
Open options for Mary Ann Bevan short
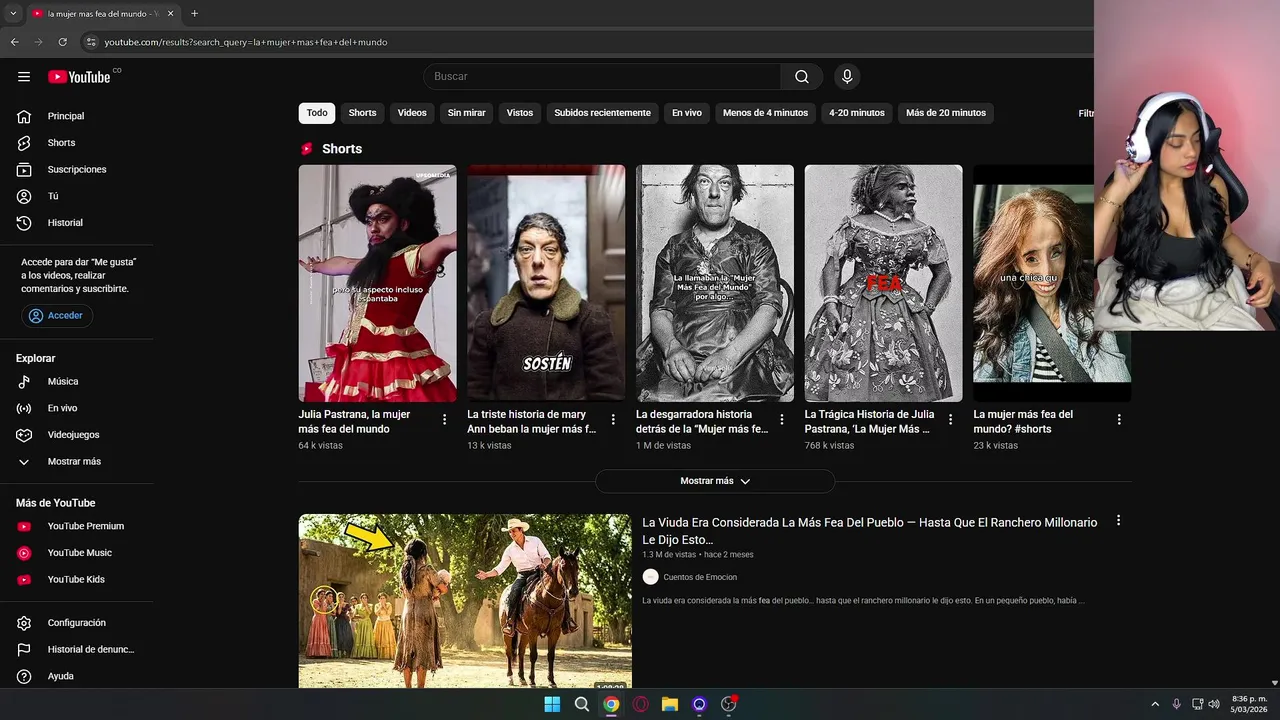(613, 420)
